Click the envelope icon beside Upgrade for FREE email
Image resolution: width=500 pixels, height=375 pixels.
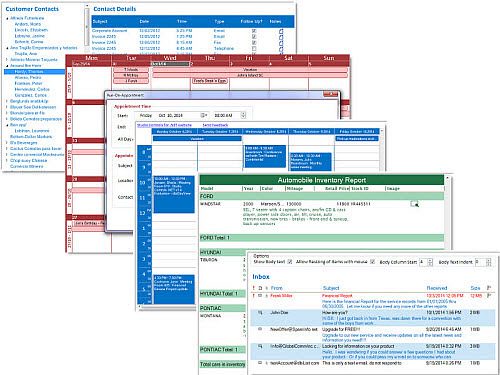260,329
